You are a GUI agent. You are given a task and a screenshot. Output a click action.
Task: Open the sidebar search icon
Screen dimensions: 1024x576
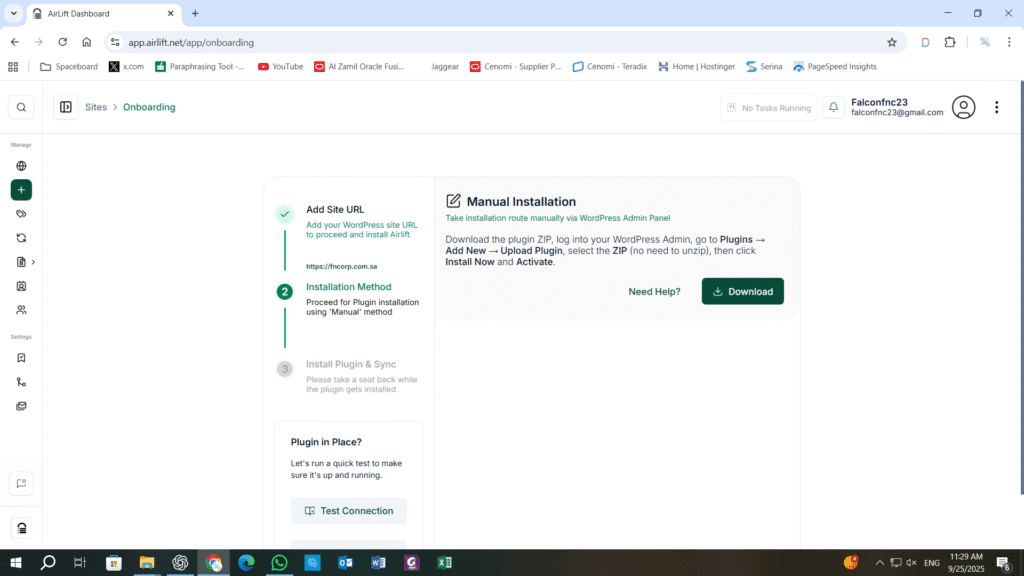click(x=21, y=108)
